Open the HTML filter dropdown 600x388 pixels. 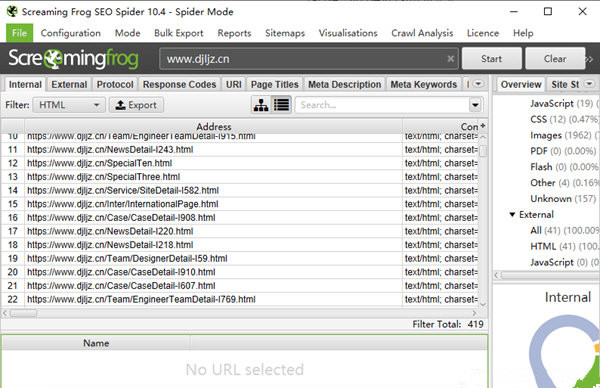coord(69,105)
